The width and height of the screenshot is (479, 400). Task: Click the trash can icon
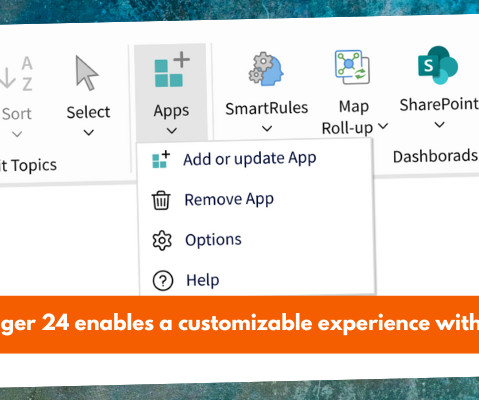[x=161, y=200]
